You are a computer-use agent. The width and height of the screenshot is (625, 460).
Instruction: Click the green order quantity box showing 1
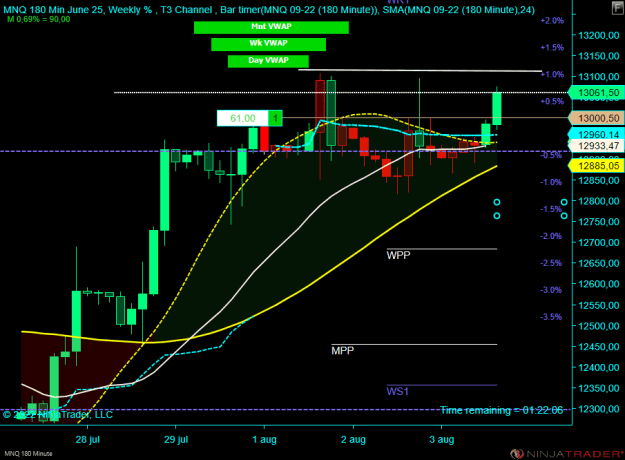(x=275, y=118)
